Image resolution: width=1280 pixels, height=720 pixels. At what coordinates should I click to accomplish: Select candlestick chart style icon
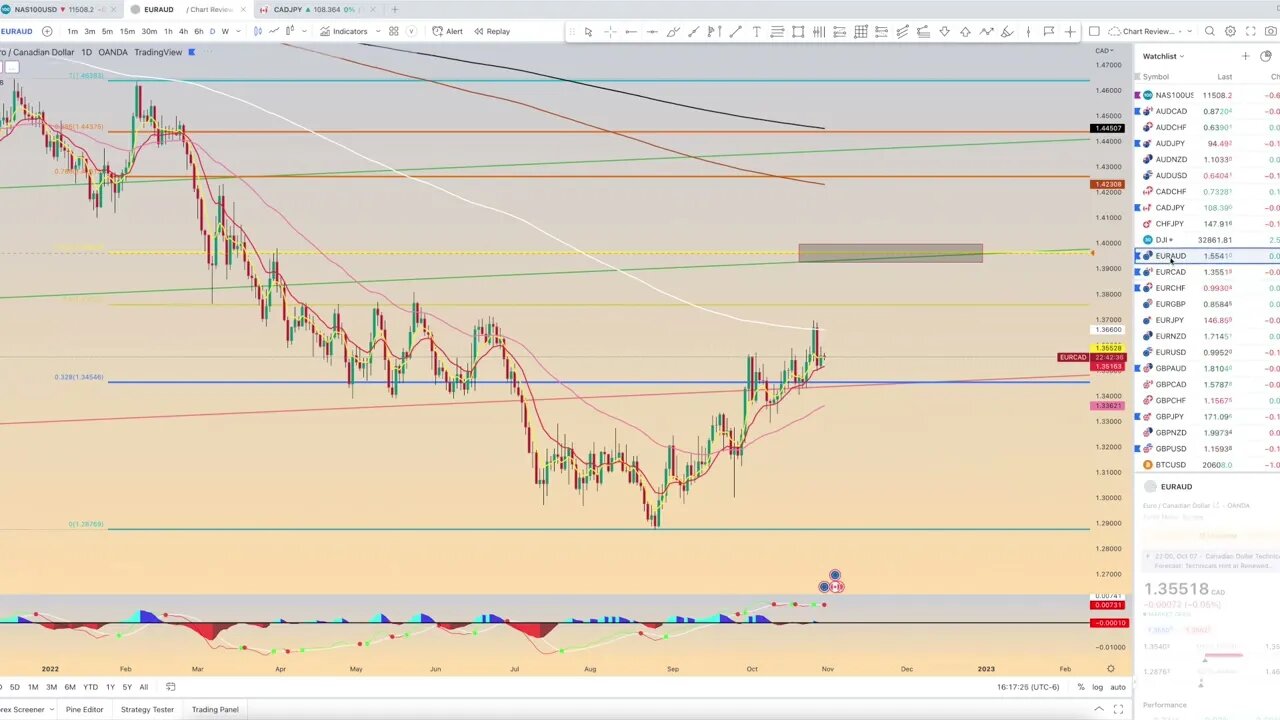coord(258,31)
